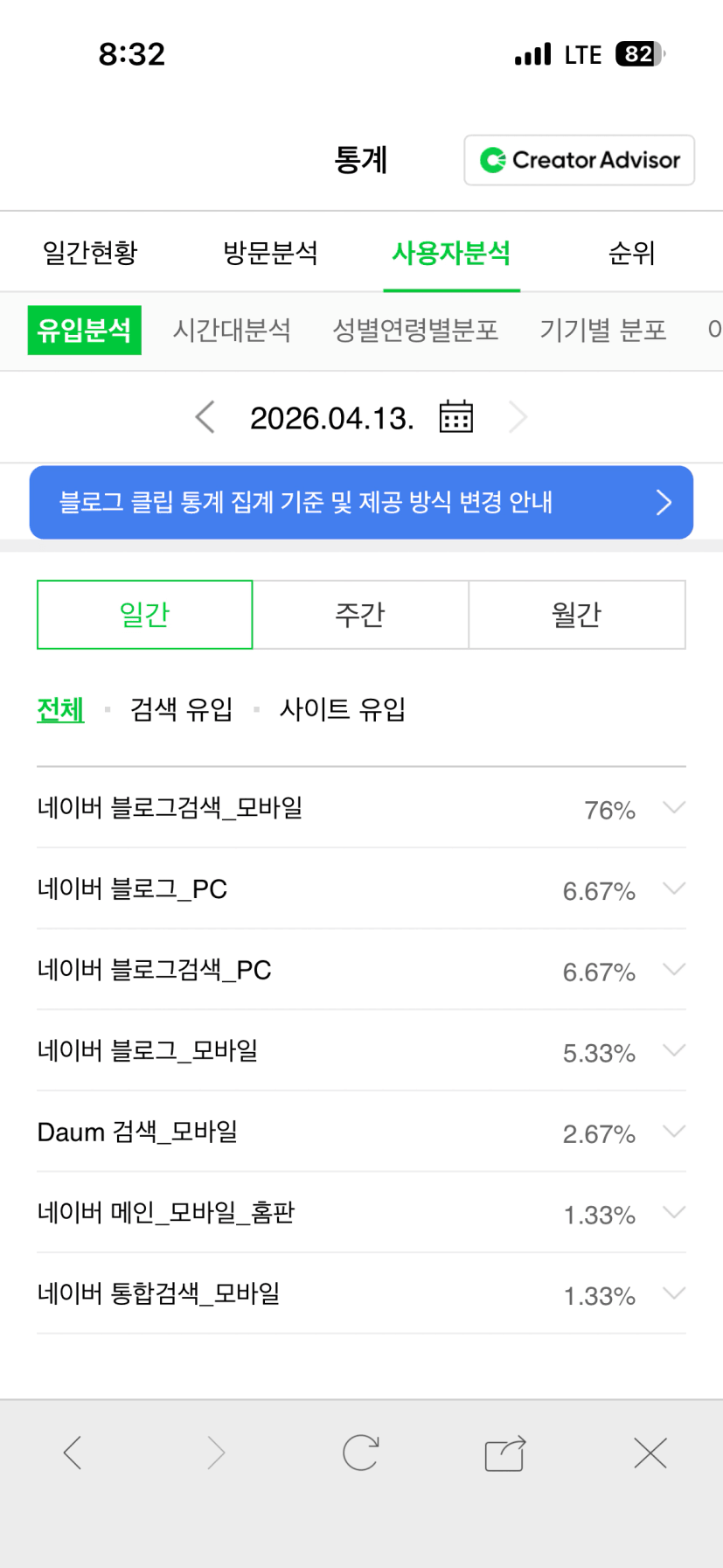Reload the page with refresh icon
The height and width of the screenshot is (1568, 723).
[360, 1453]
